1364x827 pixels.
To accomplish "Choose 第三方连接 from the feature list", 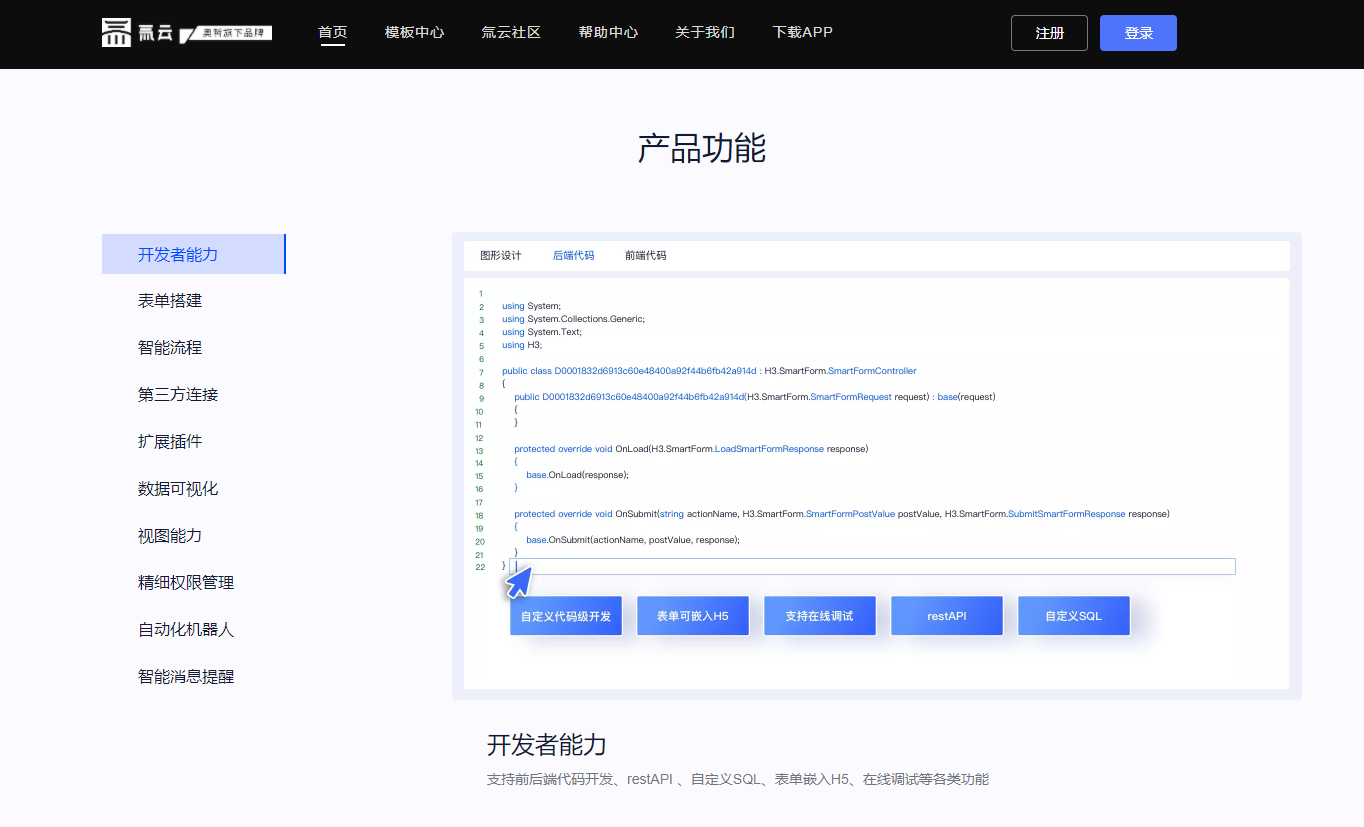I will tap(178, 395).
